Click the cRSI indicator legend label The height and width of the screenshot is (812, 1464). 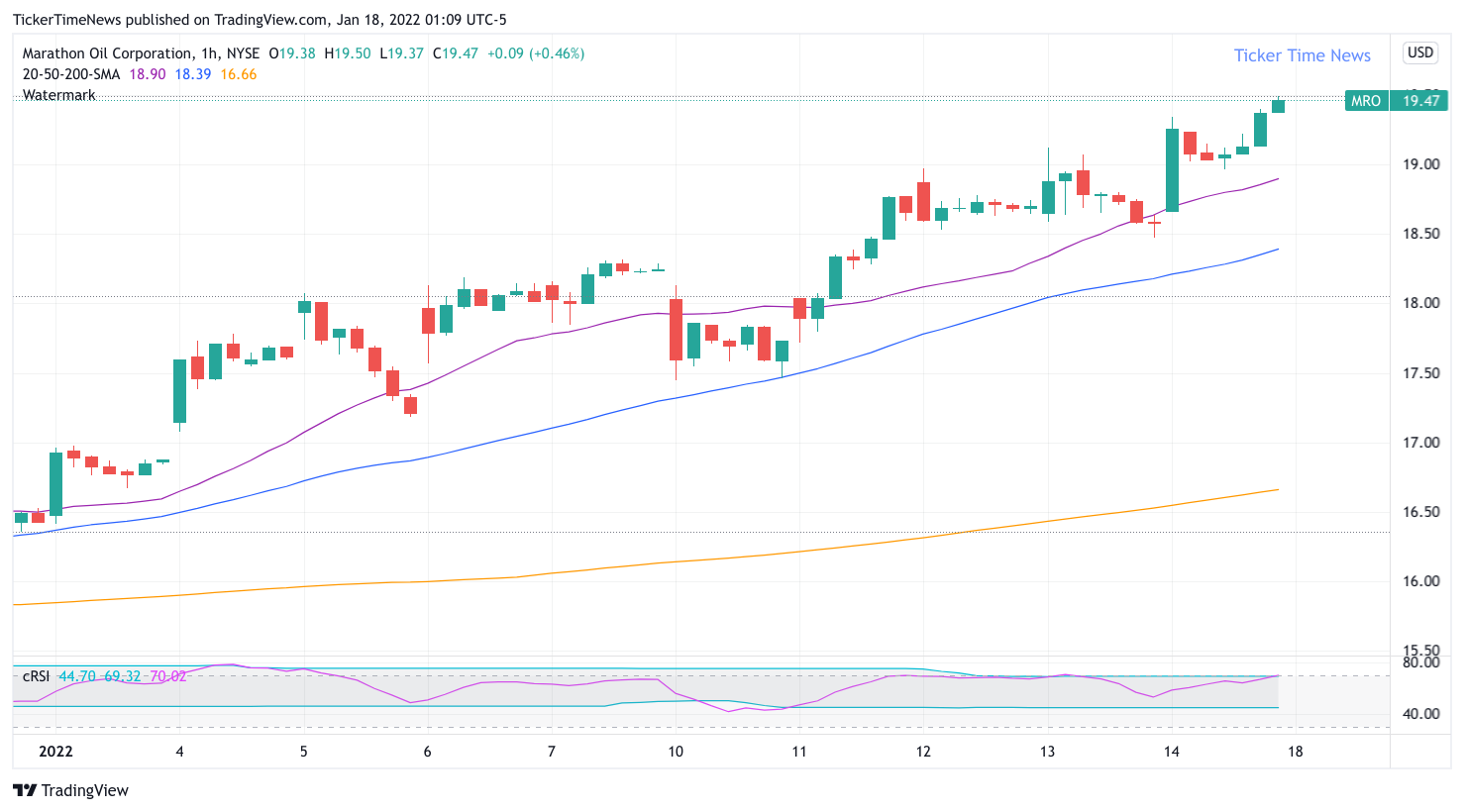(x=37, y=676)
